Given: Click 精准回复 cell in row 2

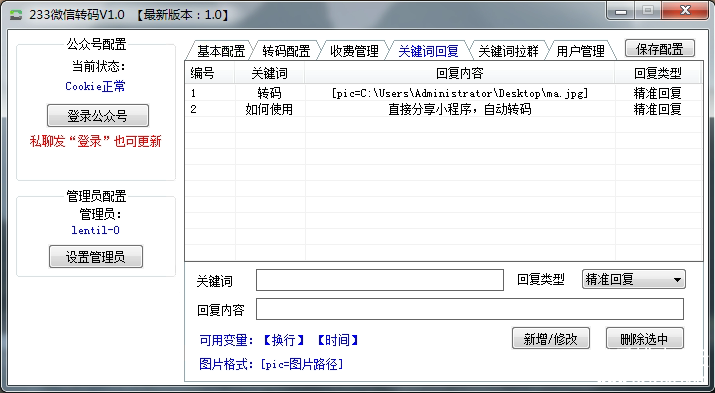Looking at the screenshot, I should pos(658,109).
